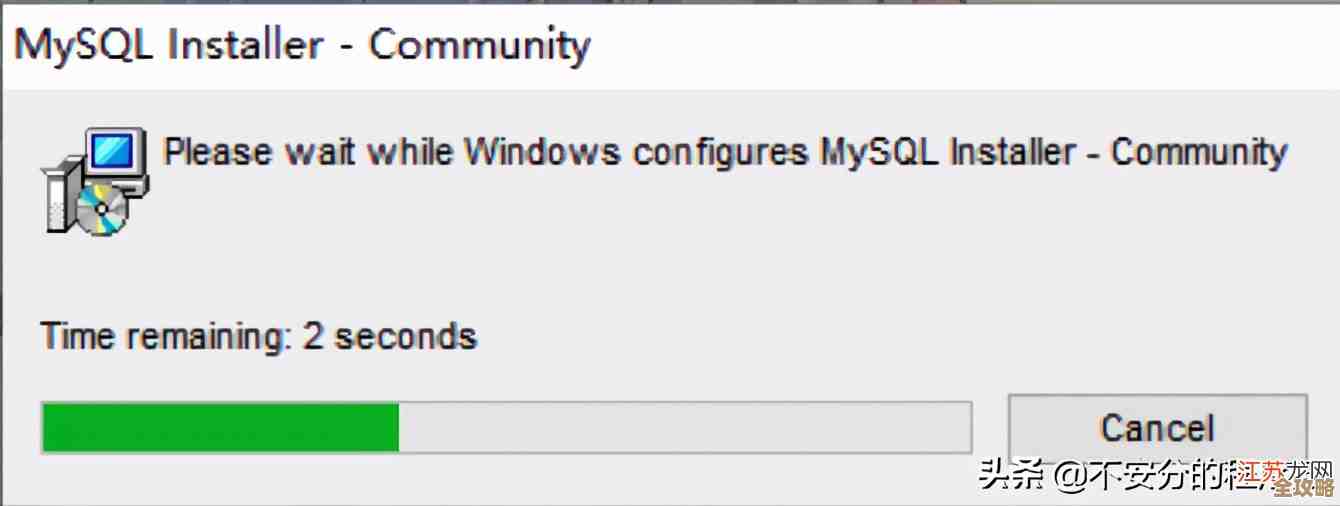
Task: Click the red "江苏" watermark logo
Action: point(1262,472)
